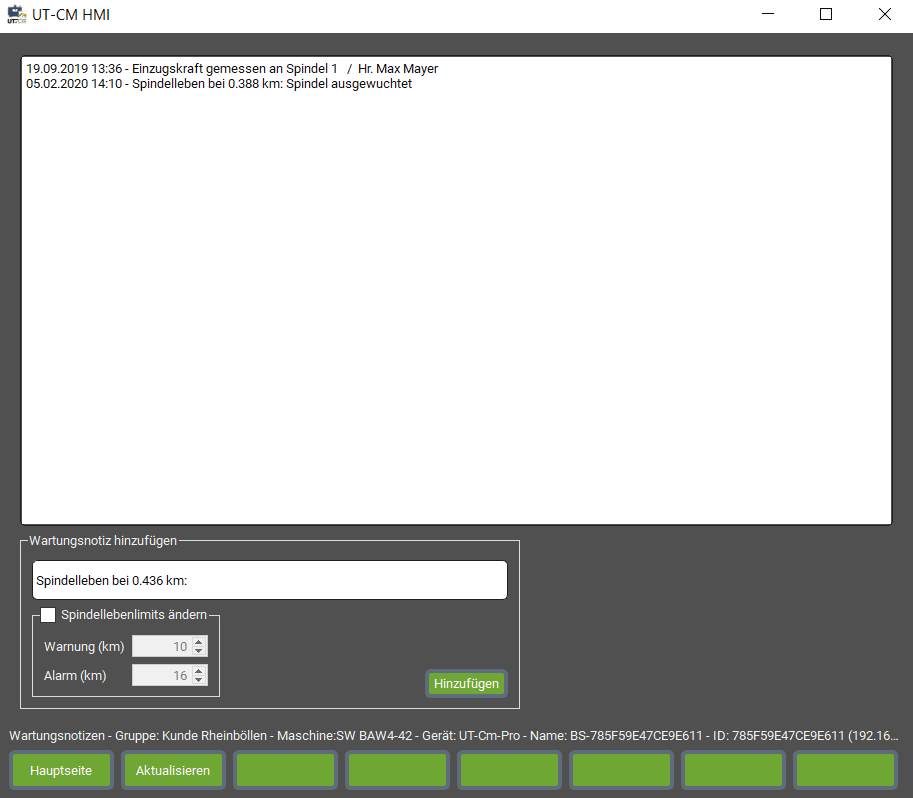Viewport: 913px width, 798px height.
Task: Go to Hauptseite
Action: point(61,771)
